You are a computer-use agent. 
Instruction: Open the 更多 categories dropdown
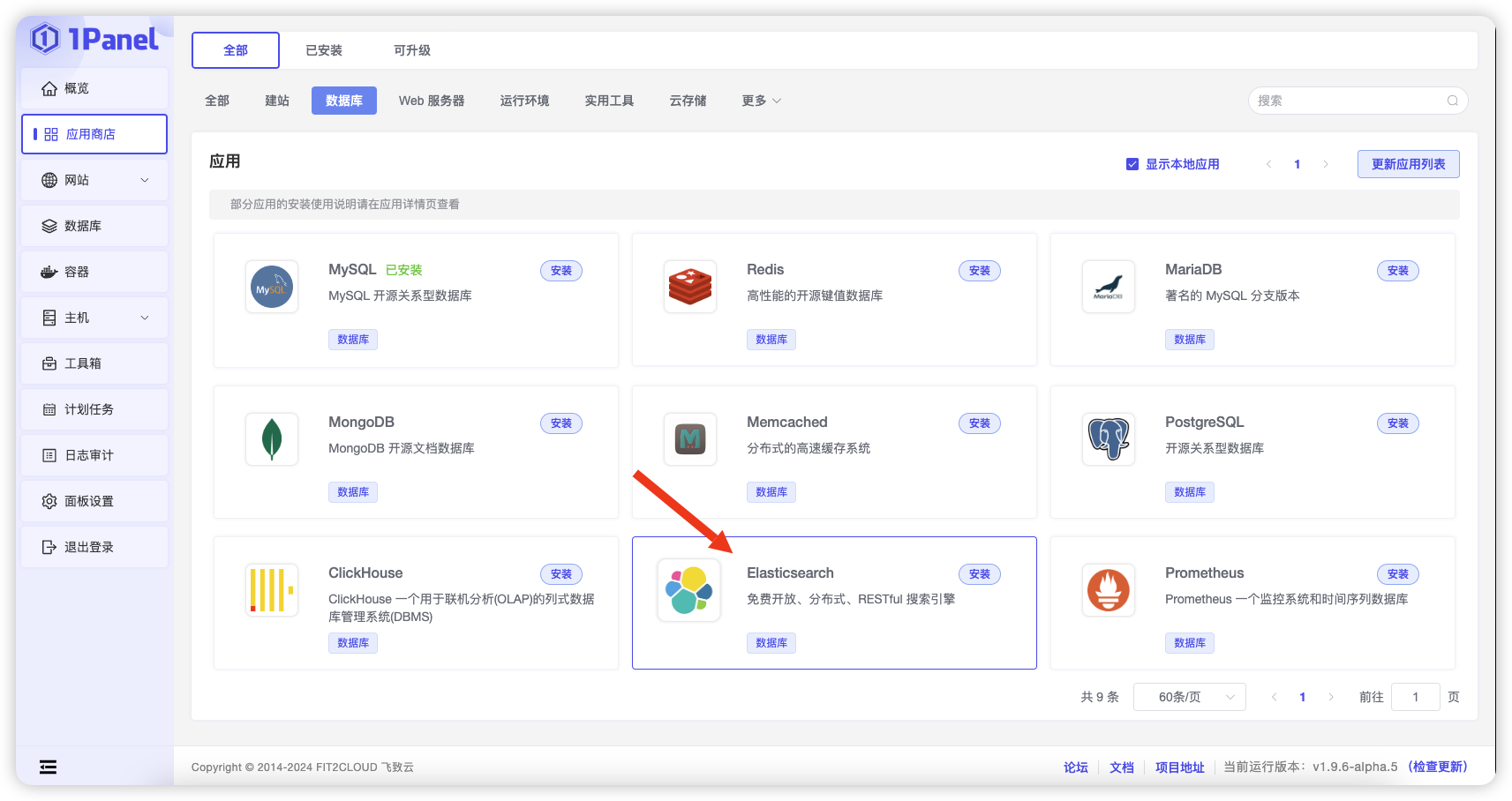(762, 101)
